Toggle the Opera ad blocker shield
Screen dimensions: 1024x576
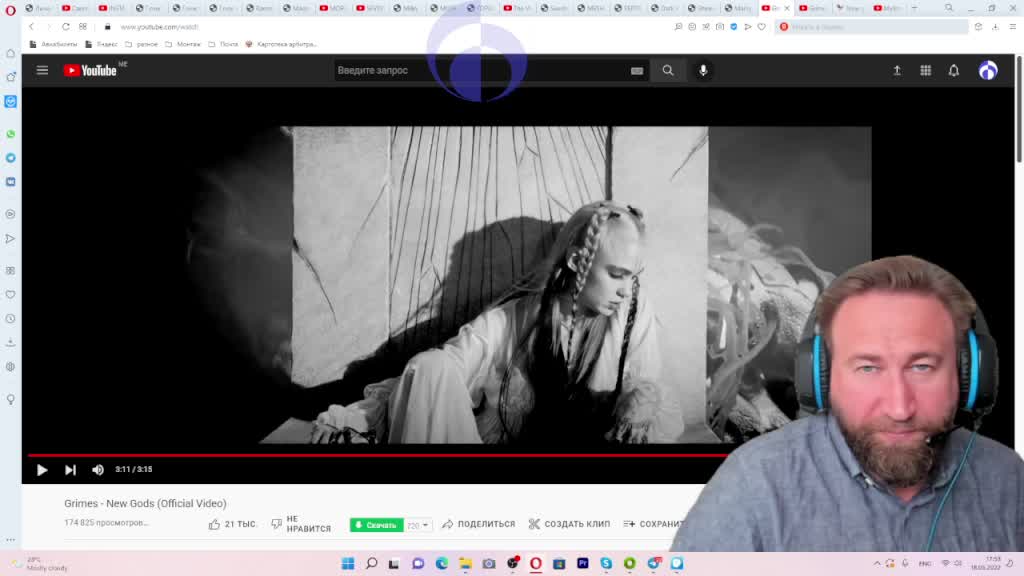click(x=734, y=27)
